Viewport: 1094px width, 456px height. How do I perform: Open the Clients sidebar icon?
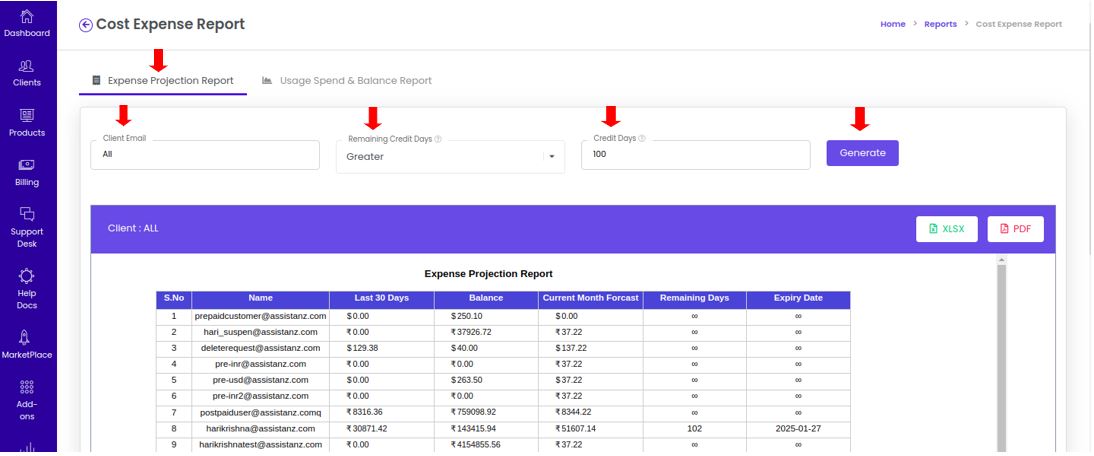(27, 66)
